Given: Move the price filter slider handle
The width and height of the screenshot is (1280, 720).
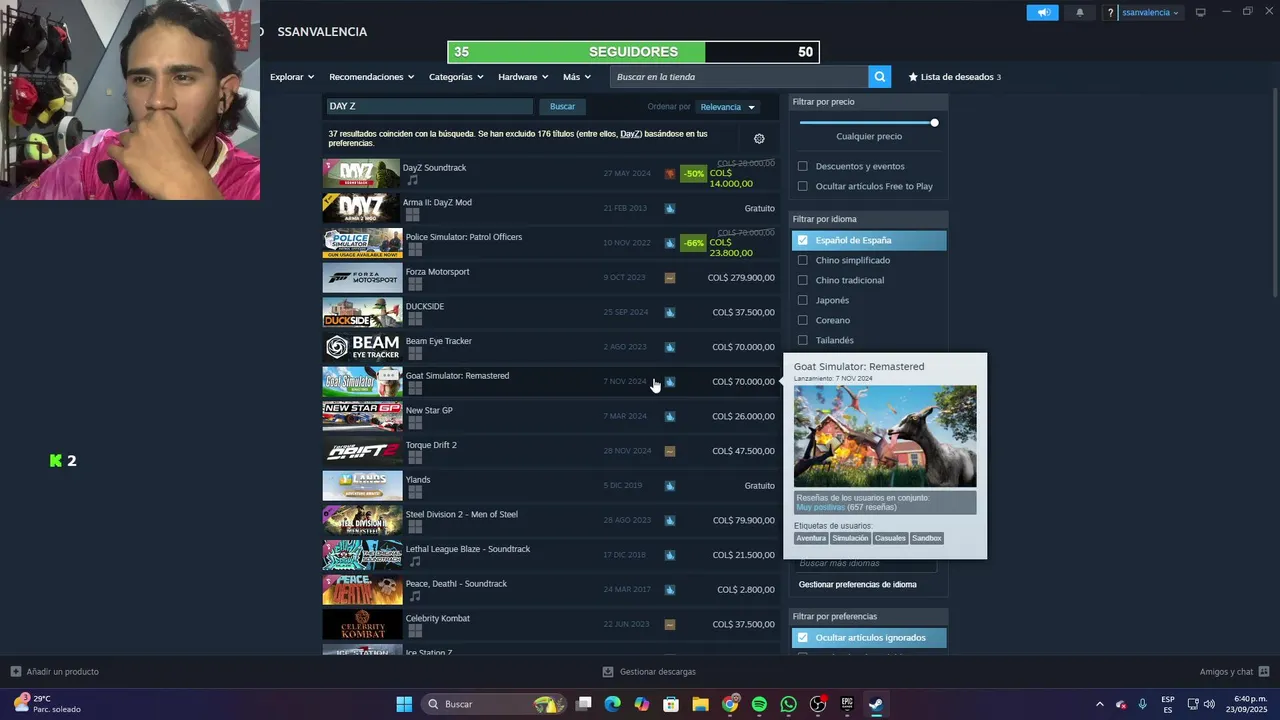Looking at the screenshot, I should click(x=934, y=123).
